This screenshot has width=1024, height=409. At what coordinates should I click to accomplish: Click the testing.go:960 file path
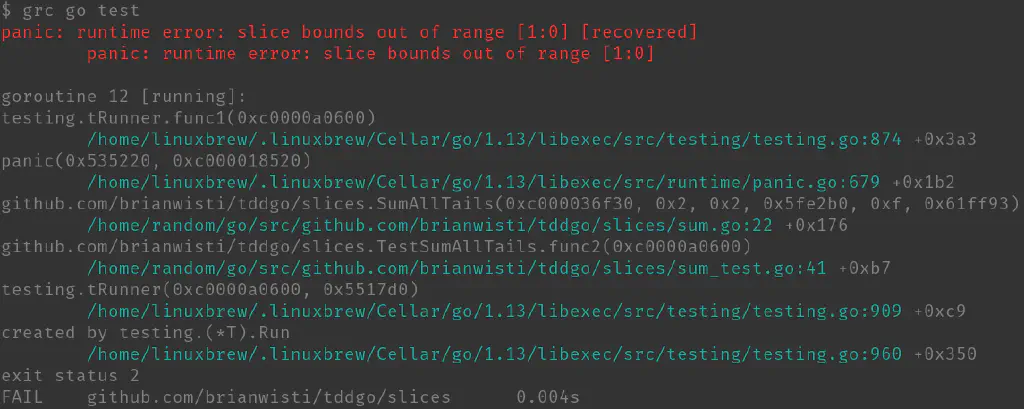(x=494, y=354)
